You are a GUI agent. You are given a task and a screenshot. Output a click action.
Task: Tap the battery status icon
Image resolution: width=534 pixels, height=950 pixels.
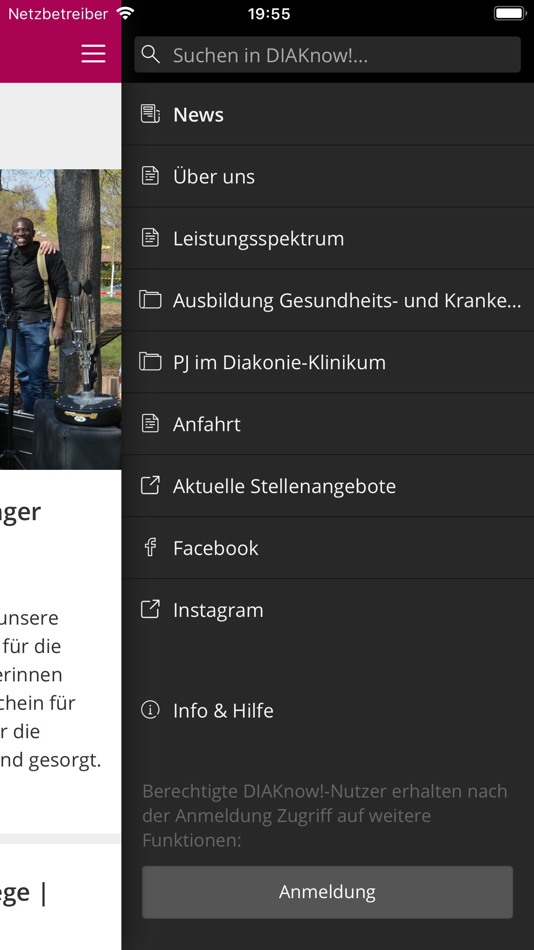click(509, 13)
